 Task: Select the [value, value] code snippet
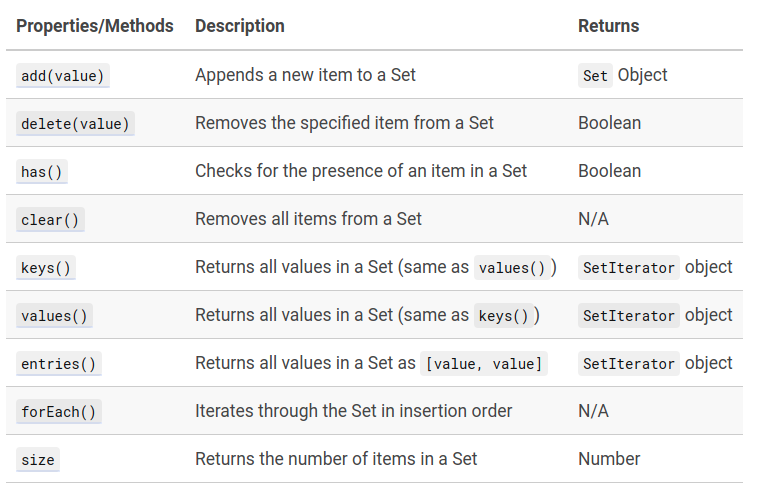click(x=485, y=364)
